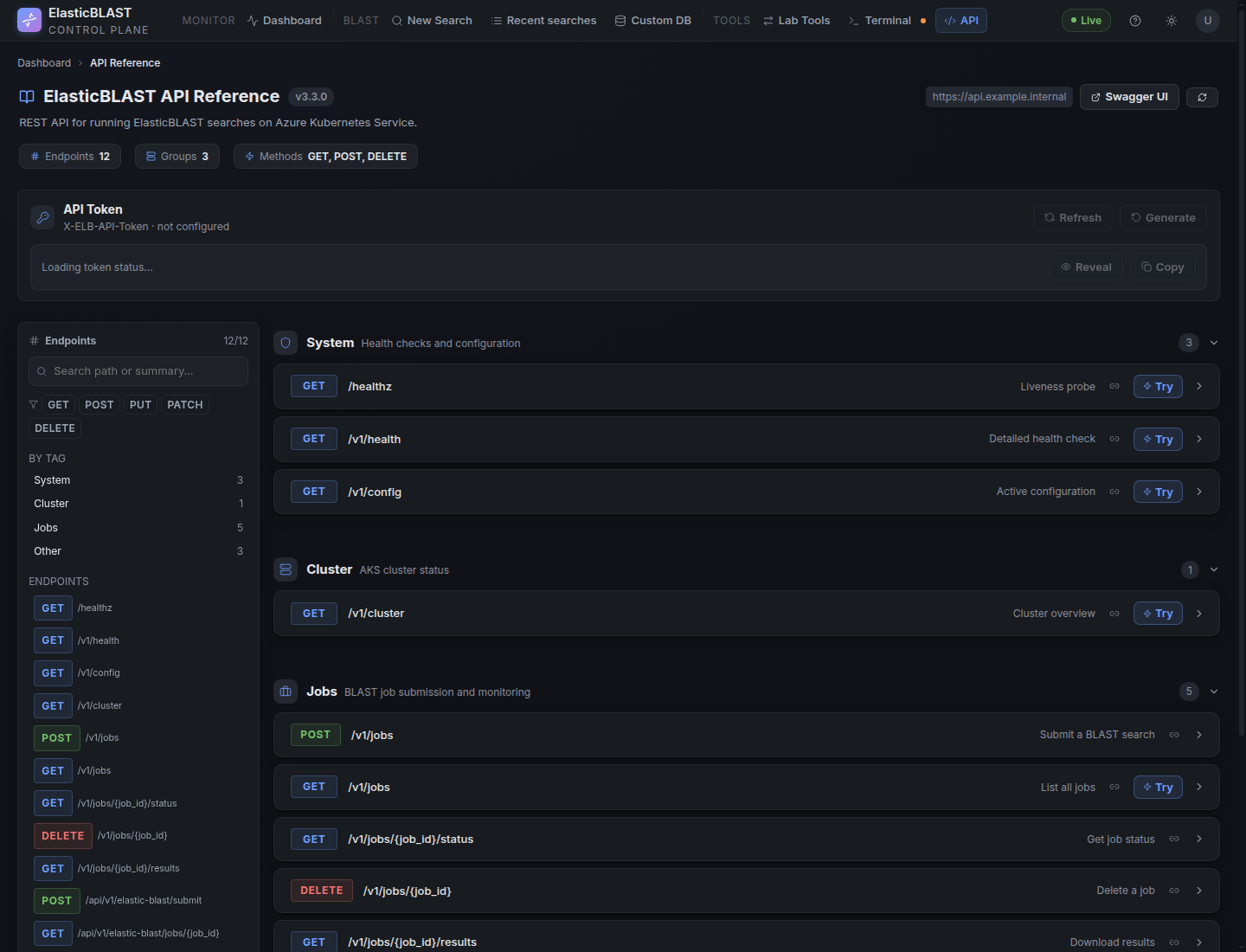This screenshot has height=952, width=1246.
Task: Open the help question-mark icon
Action: pyautogui.click(x=1135, y=21)
